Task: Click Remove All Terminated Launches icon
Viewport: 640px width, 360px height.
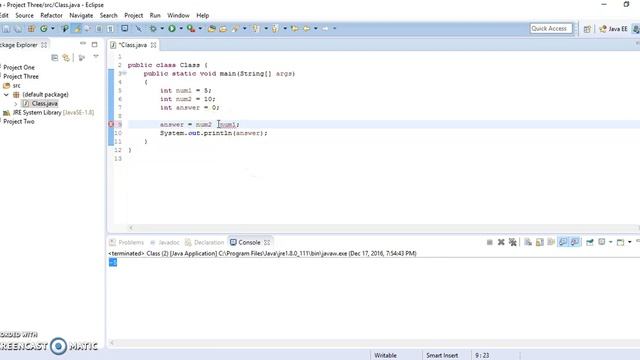Action: pos(513,242)
